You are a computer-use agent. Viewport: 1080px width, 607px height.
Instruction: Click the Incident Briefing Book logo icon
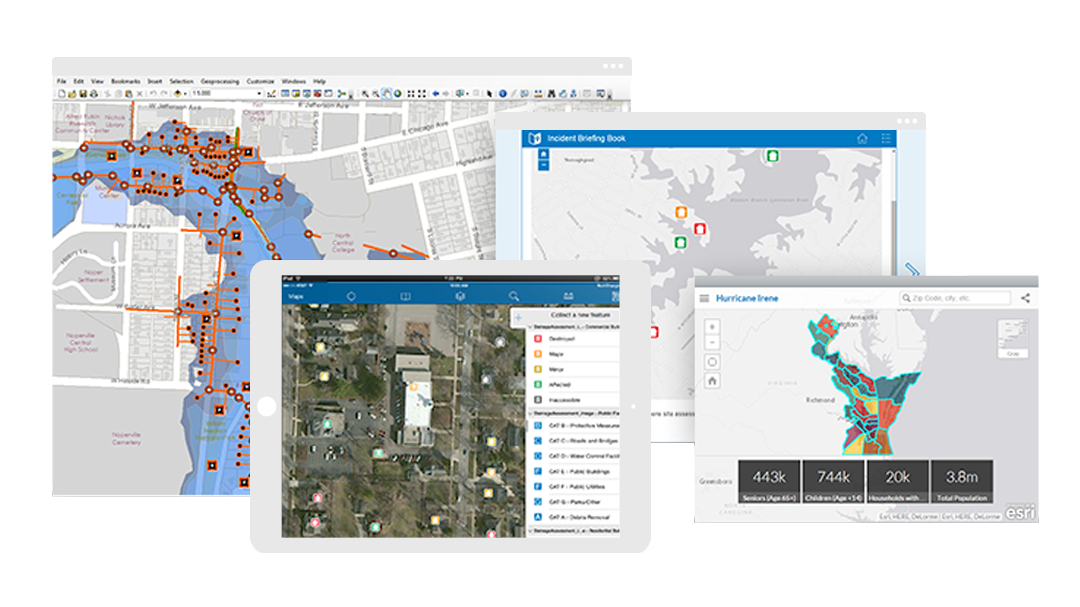click(x=534, y=138)
